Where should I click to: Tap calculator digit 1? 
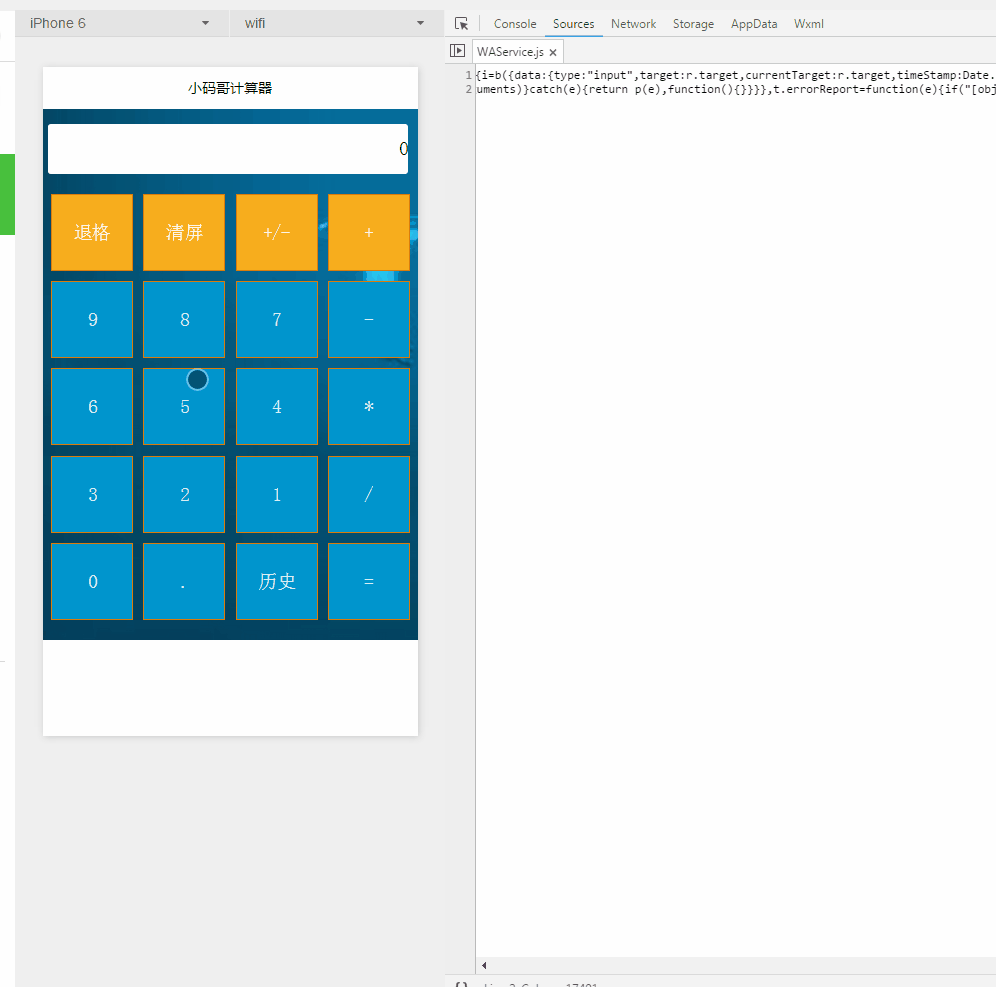277,494
